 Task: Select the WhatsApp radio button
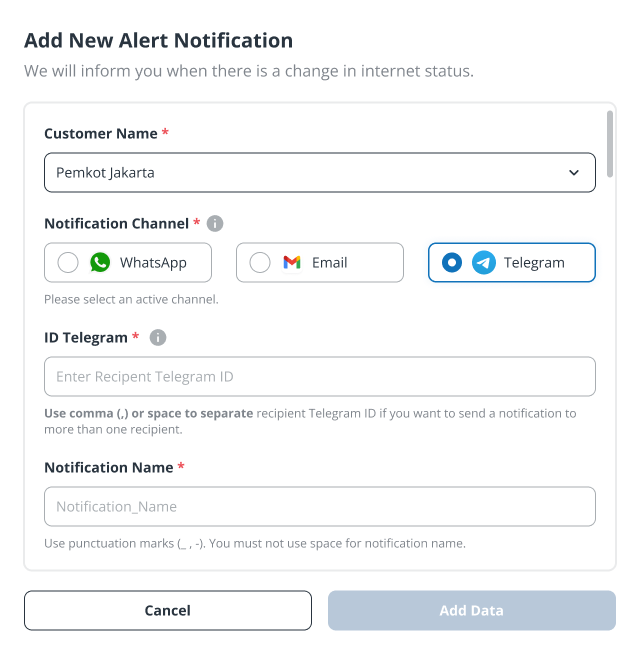[68, 262]
